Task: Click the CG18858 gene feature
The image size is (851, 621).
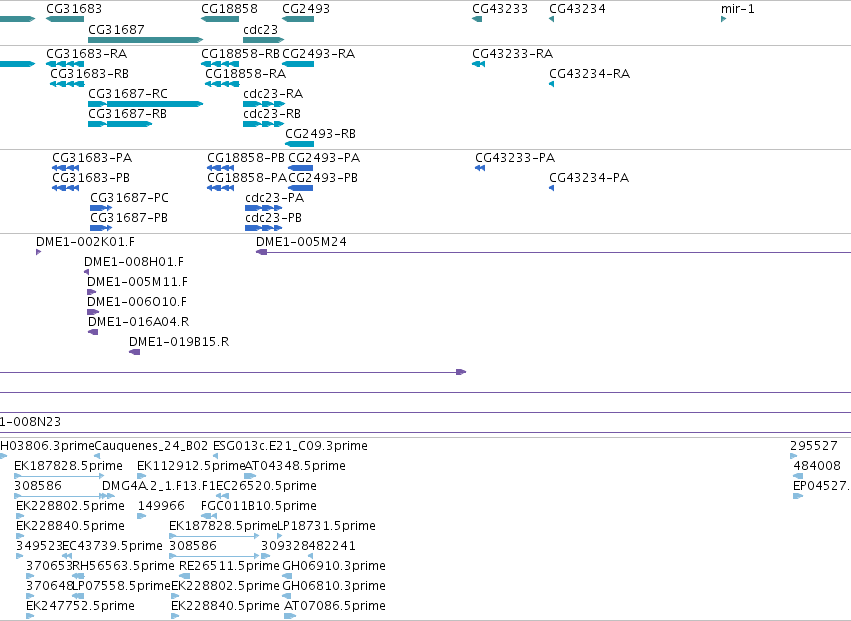Action: point(220,19)
